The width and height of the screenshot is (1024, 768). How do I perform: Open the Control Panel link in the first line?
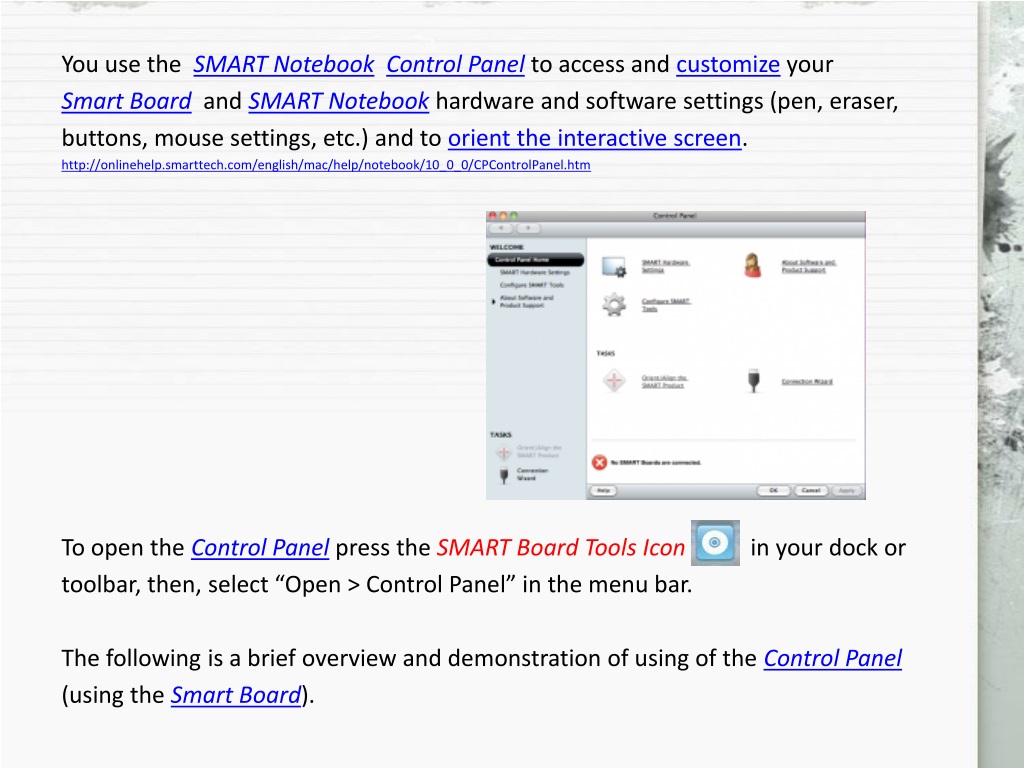pos(455,64)
